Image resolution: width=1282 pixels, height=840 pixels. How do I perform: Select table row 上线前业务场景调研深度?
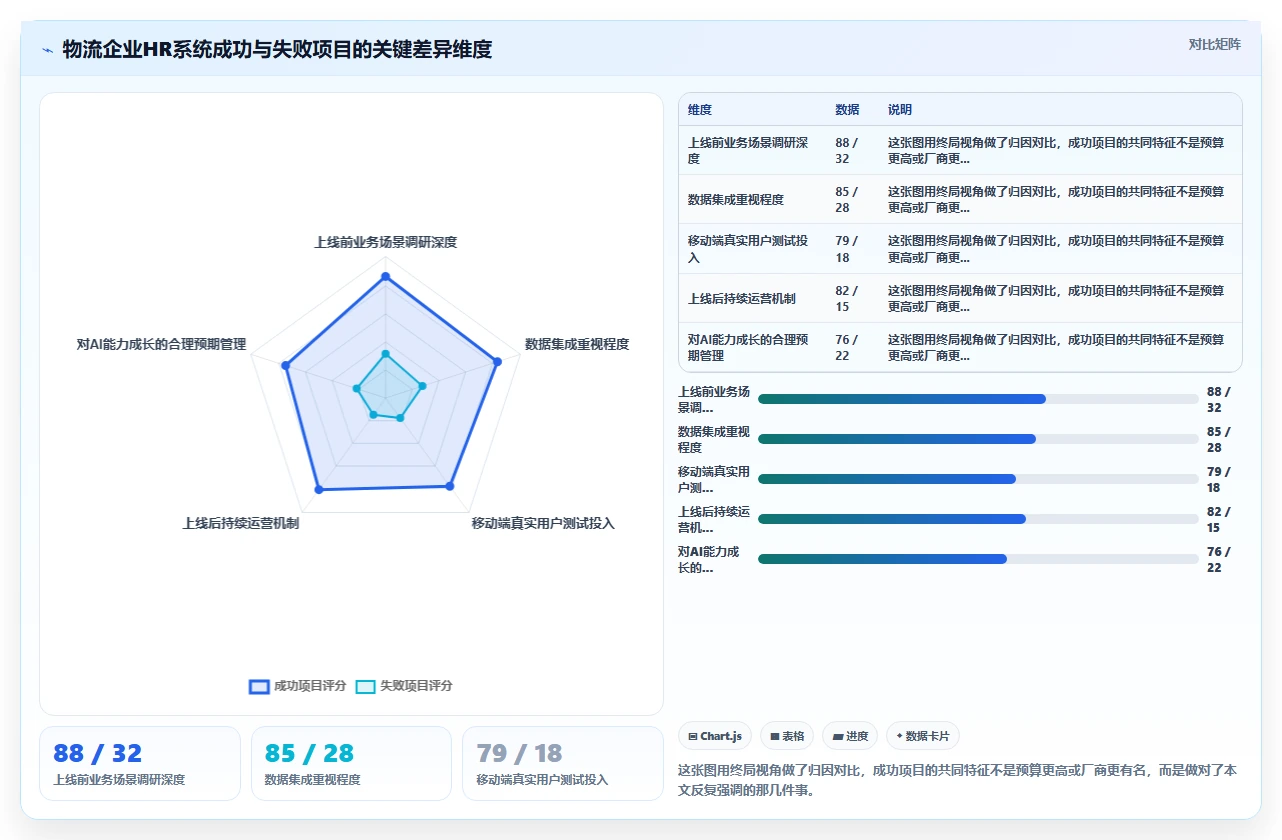(x=960, y=151)
